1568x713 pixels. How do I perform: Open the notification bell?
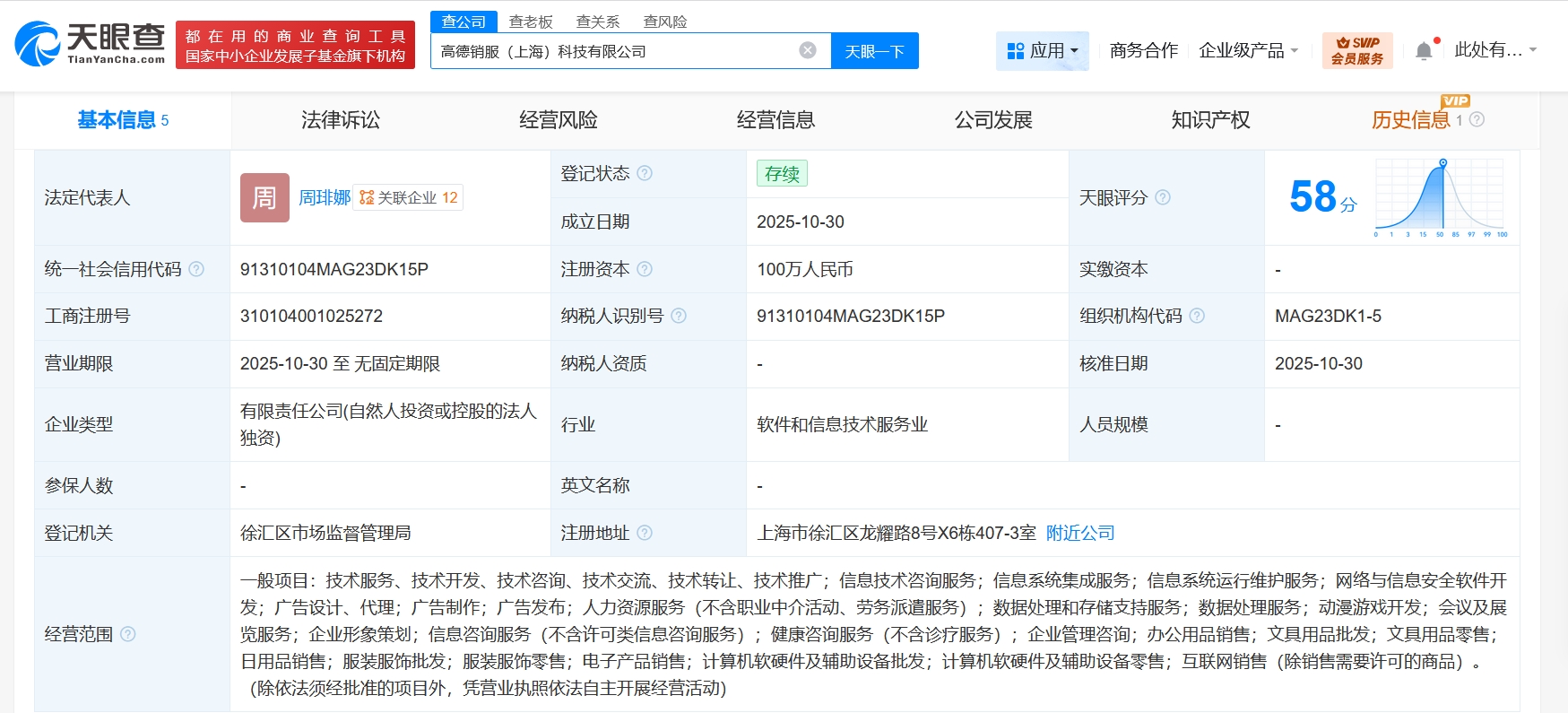[x=1424, y=51]
